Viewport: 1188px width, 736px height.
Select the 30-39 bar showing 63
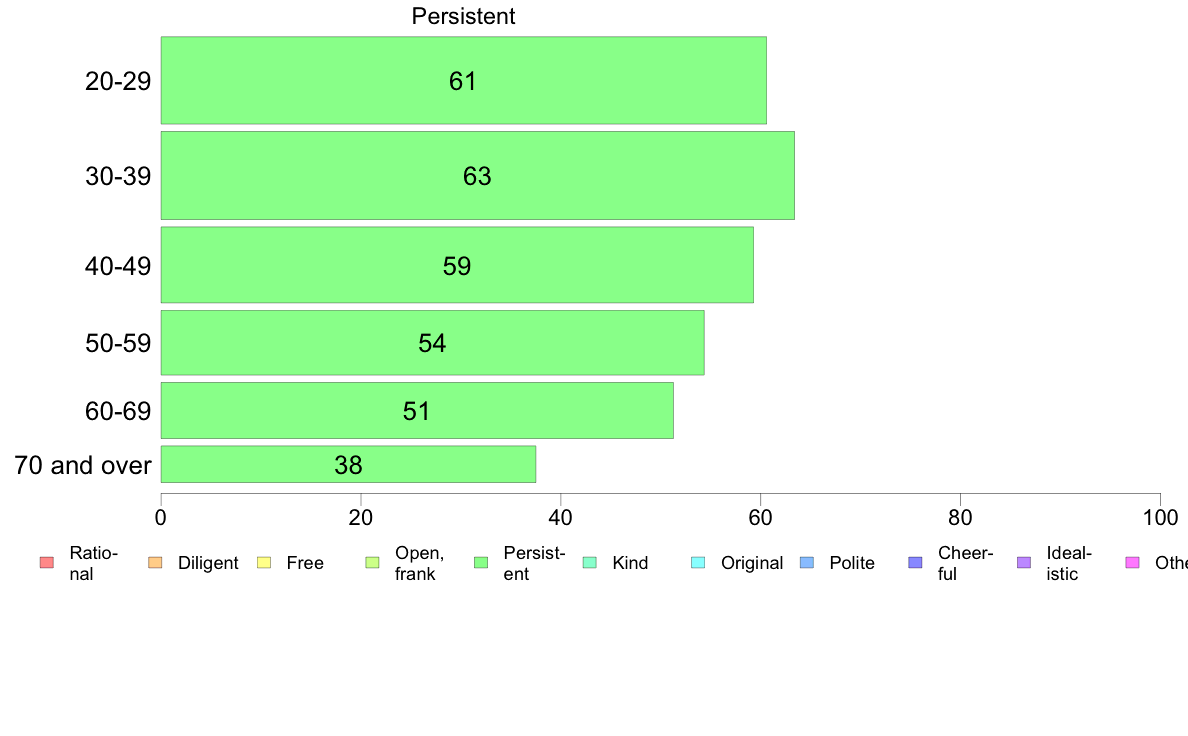(x=477, y=176)
